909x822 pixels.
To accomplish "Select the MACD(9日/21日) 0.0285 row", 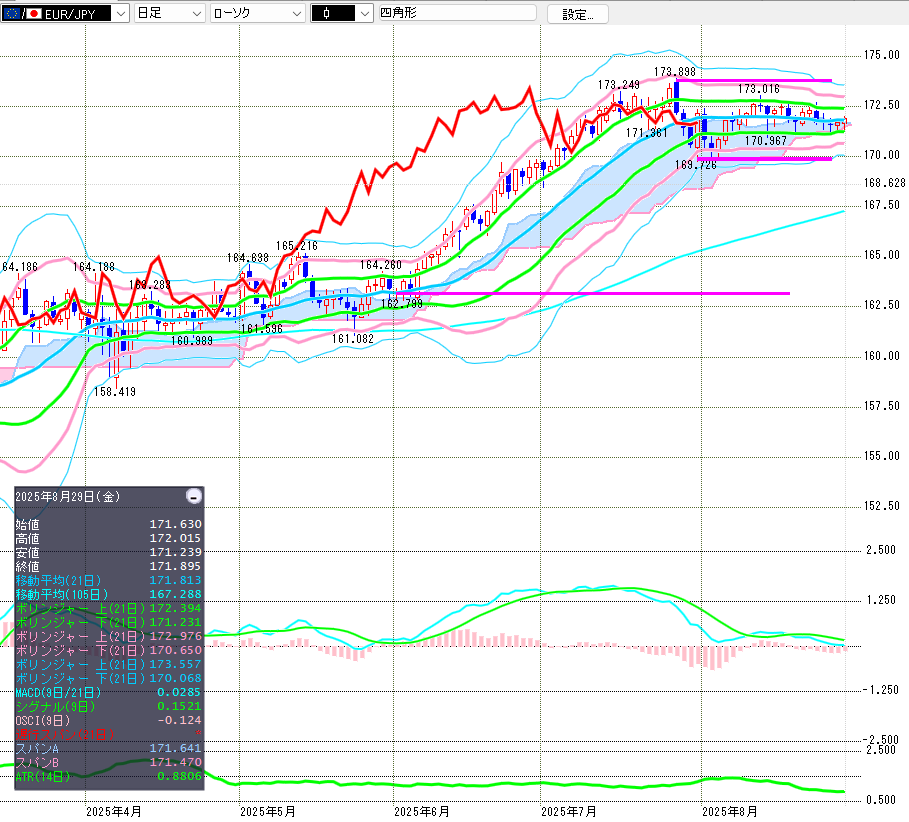I will [x=109, y=692].
